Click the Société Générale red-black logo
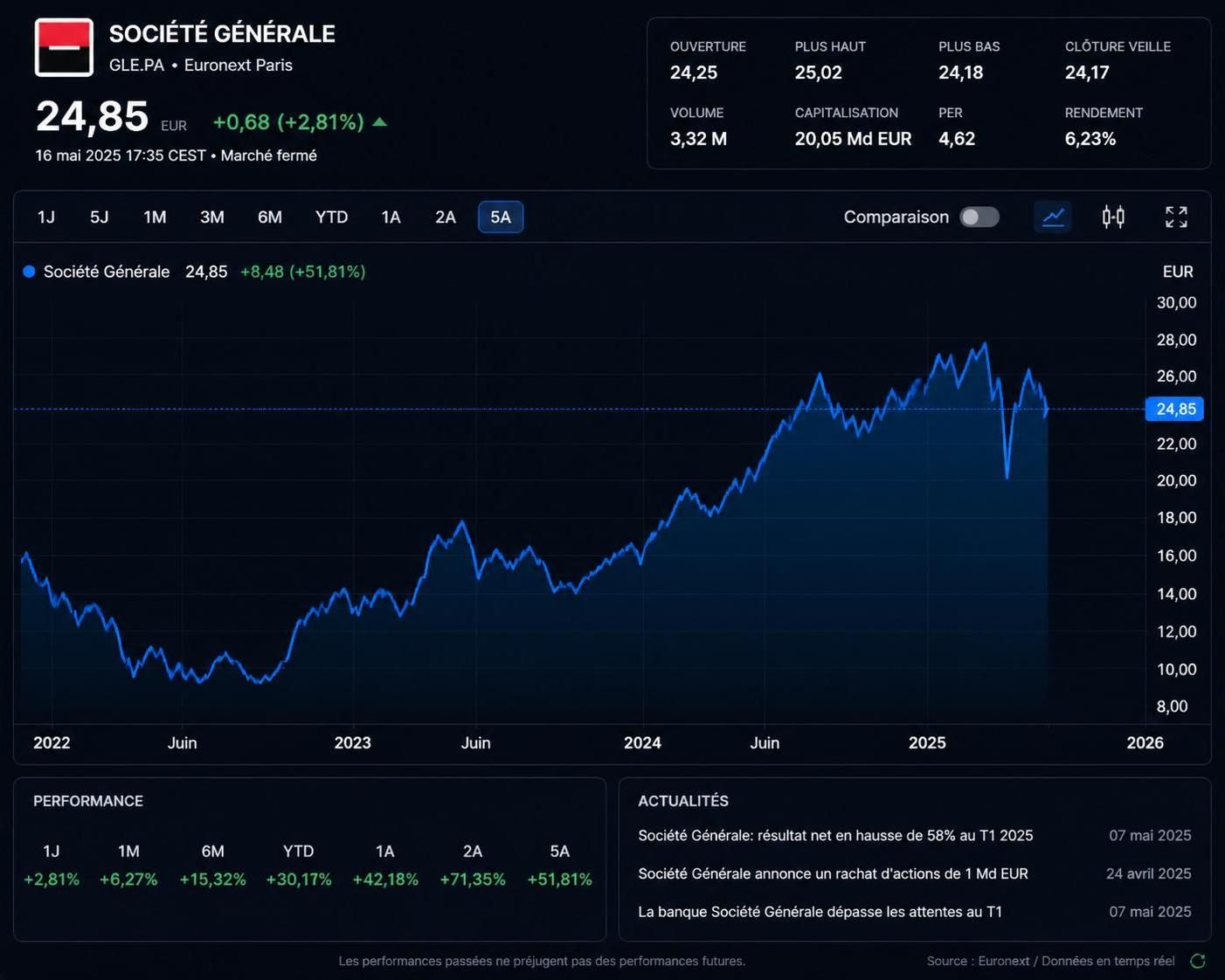The image size is (1225, 980). tap(64, 47)
